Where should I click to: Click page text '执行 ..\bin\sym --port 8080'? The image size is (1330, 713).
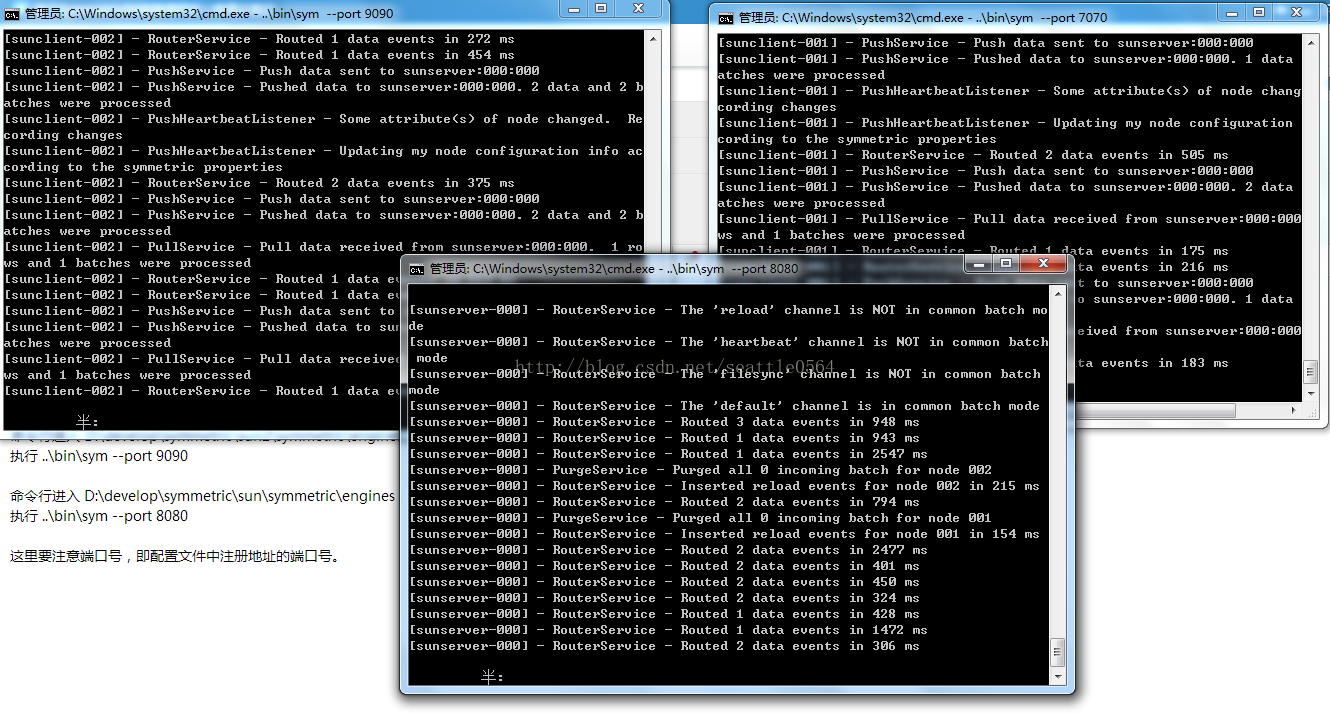[99, 516]
